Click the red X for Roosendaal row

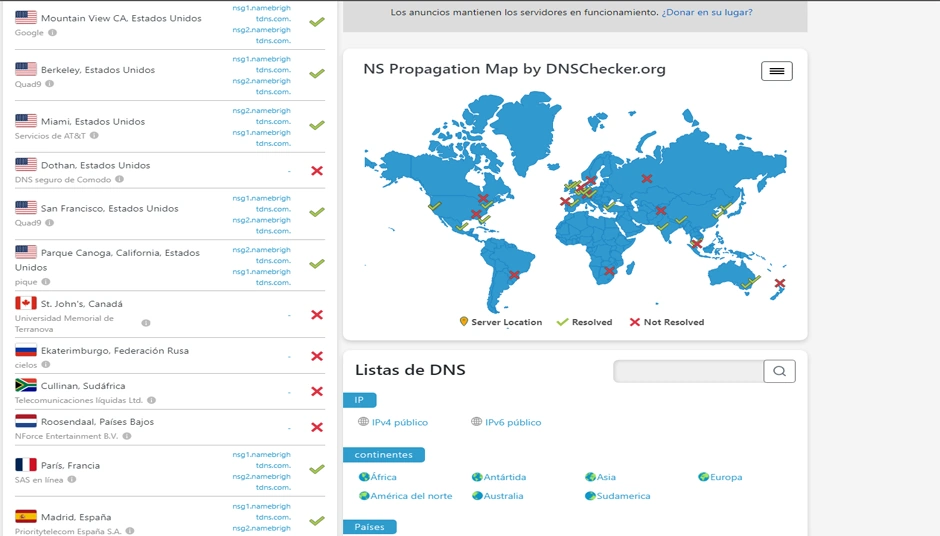pos(317,427)
